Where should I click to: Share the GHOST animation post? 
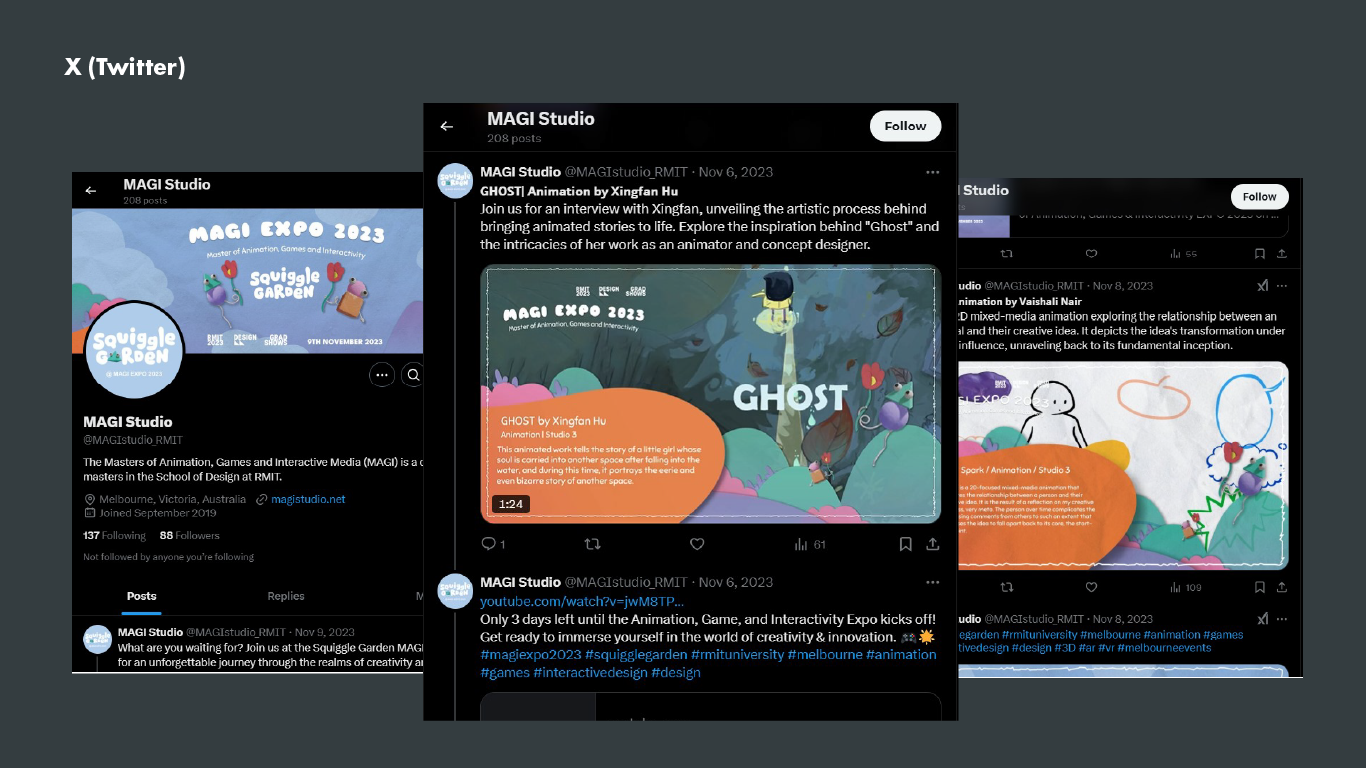(932, 544)
